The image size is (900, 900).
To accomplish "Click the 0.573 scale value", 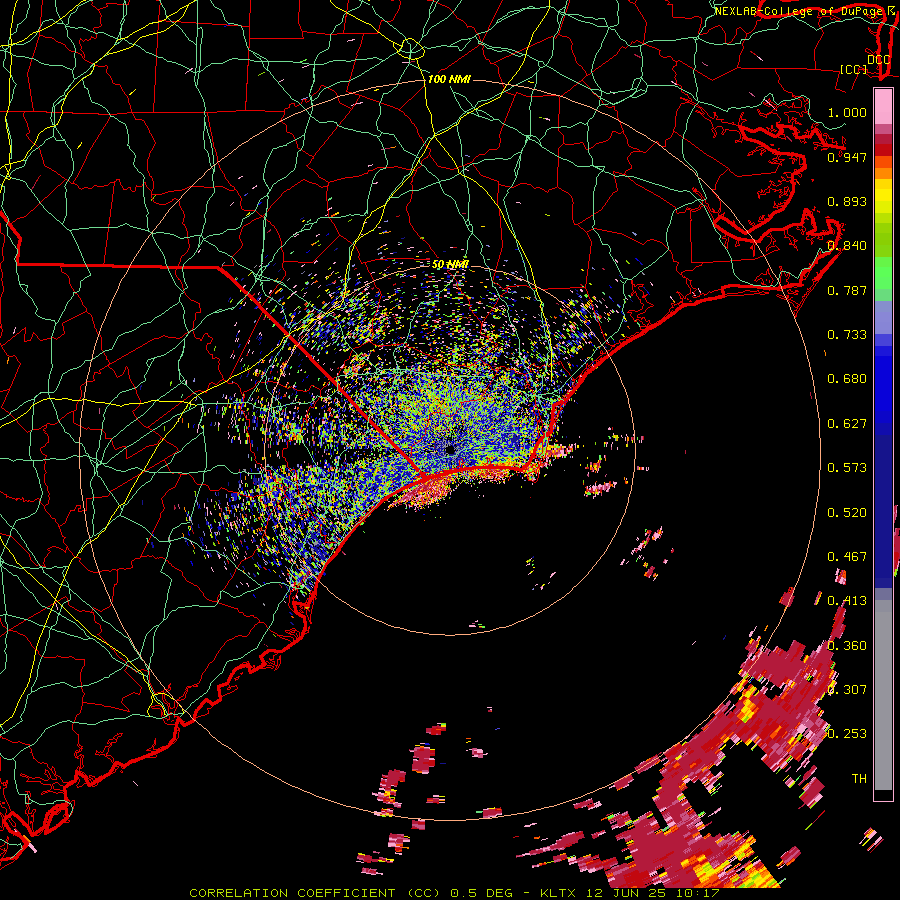I will click(847, 468).
